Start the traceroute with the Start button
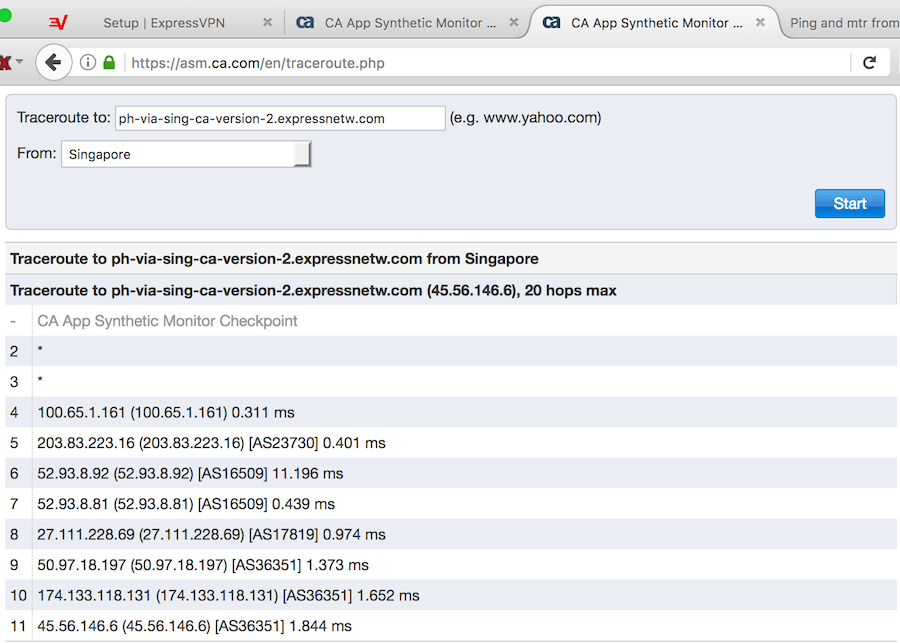This screenshot has width=900, height=643. point(849,203)
